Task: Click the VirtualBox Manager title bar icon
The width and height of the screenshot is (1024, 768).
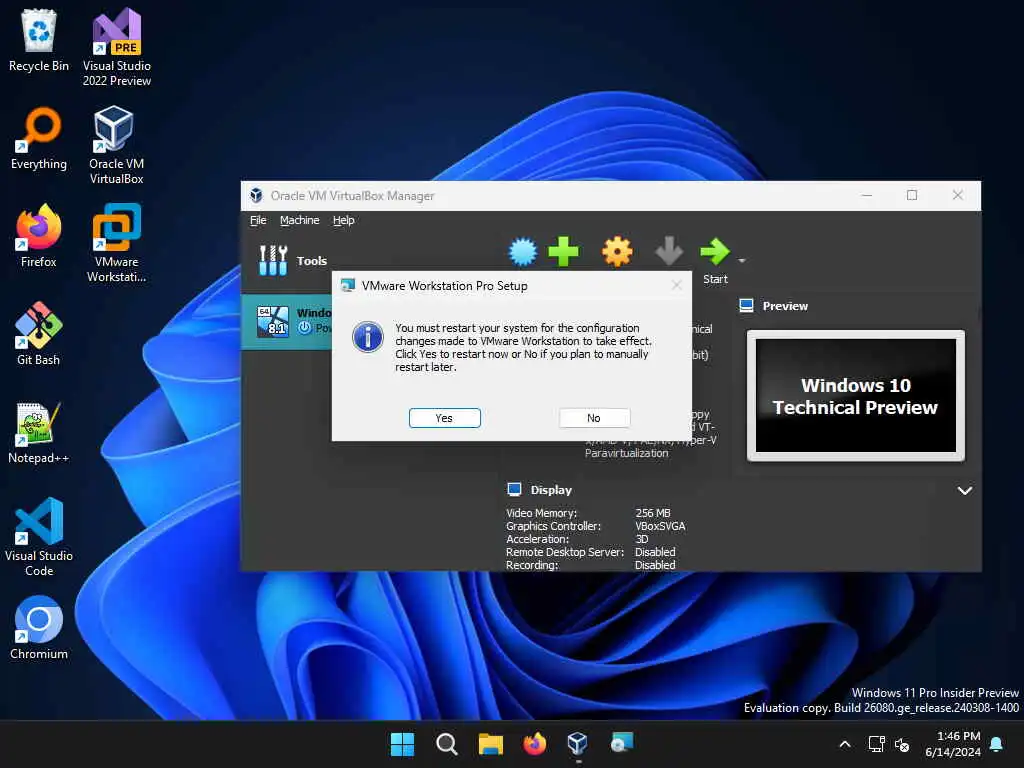Action: [256, 195]
